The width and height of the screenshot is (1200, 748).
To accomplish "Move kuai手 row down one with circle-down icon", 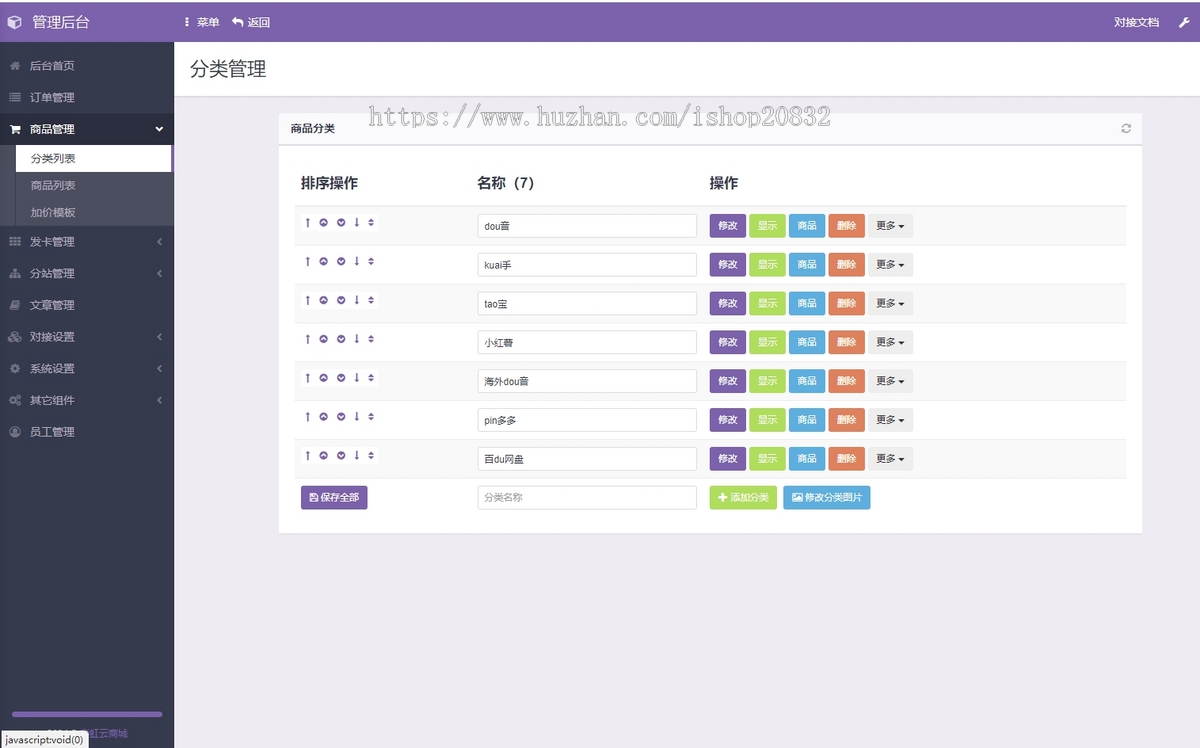I will (341, 261).
